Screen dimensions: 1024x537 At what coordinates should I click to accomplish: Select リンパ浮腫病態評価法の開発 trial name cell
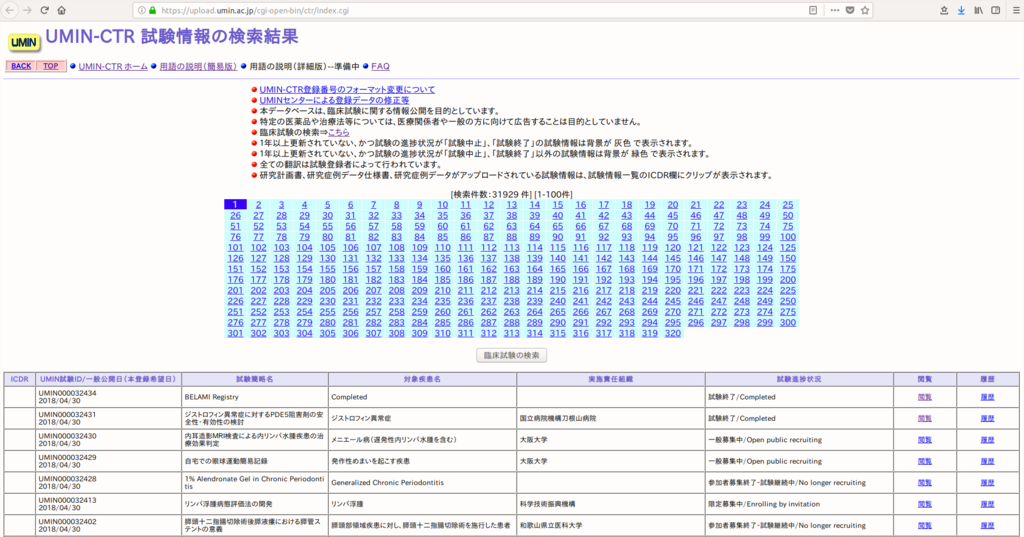(255, 504)
